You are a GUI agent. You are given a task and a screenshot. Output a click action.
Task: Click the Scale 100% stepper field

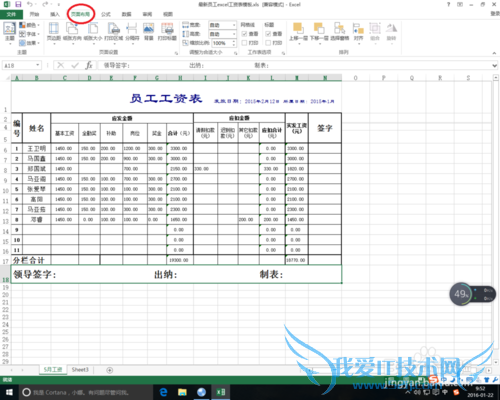[x=224, y=43]
